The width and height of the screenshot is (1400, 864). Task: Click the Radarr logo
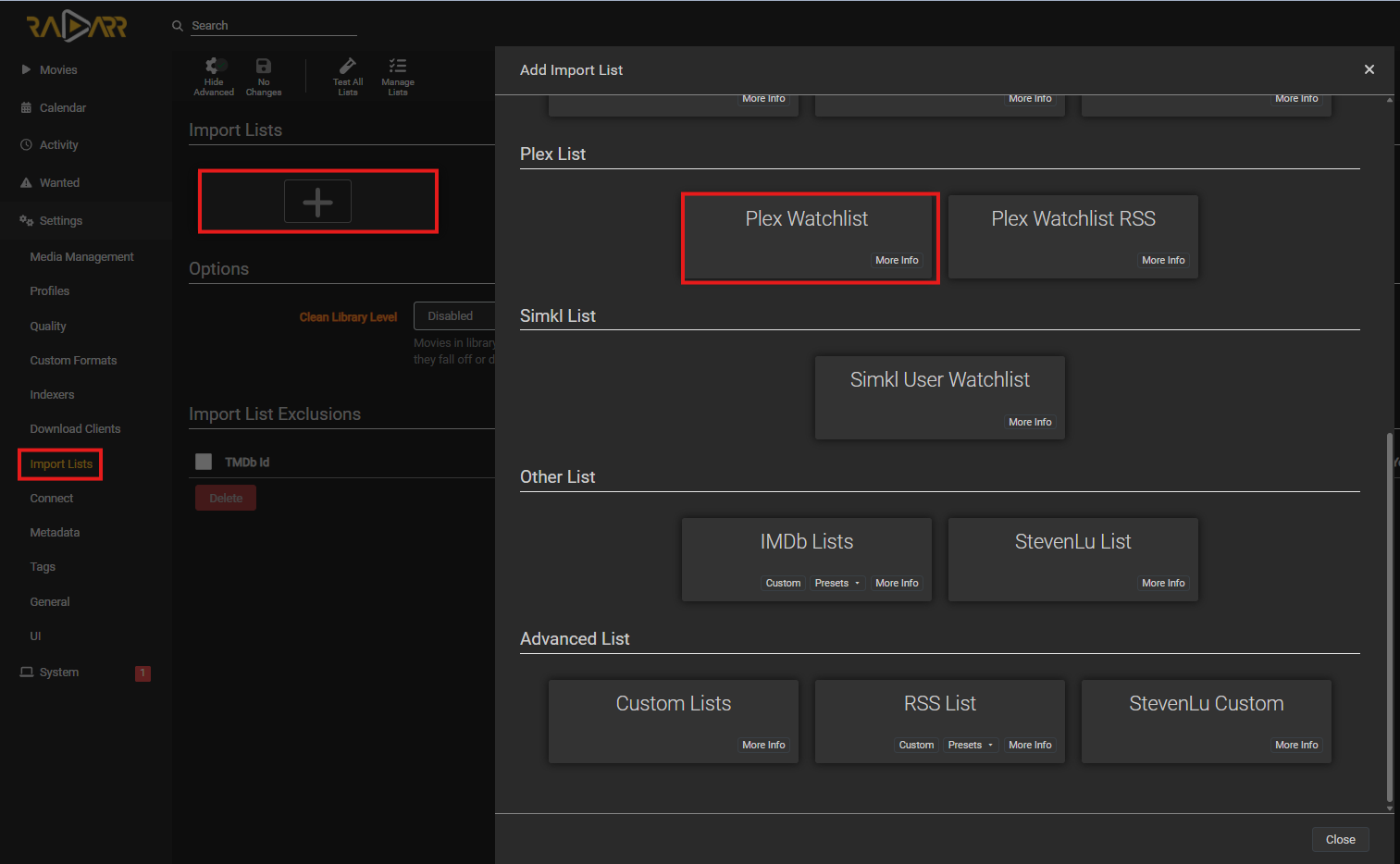point(77,27)
